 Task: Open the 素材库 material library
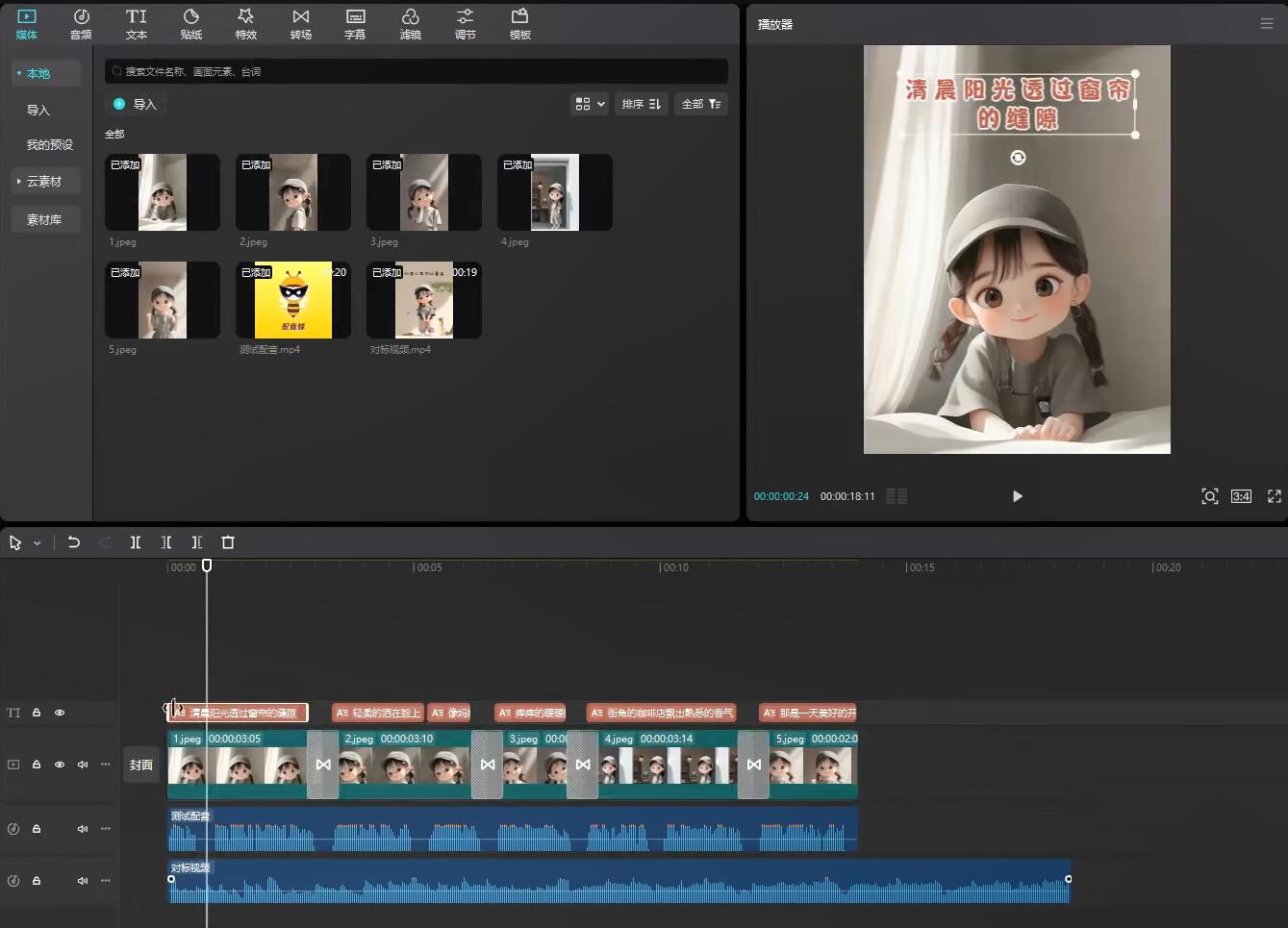click(x=46, y=219)
